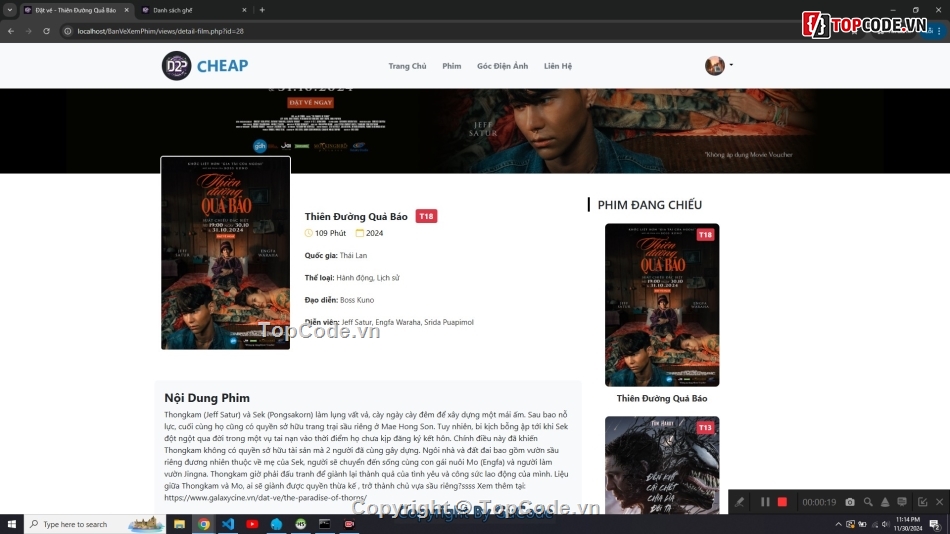The height and width of the screenshot is (534, 950).
Task: Open sidebar Thiên Đường Quả Báo poster thumbnail
Action: [662, 305]
